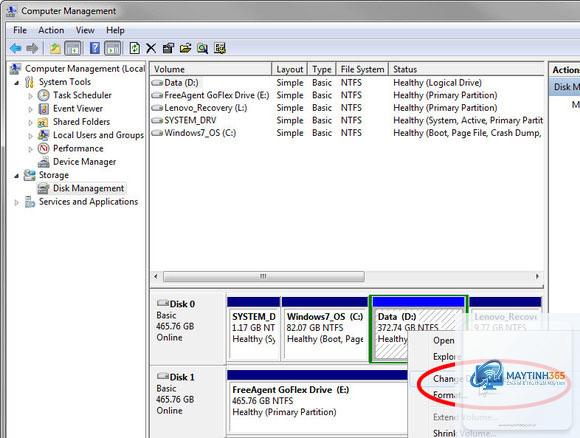Click the Up one level folder icon
This screenshot has width=580, height=438.
(x=55, y=48)
